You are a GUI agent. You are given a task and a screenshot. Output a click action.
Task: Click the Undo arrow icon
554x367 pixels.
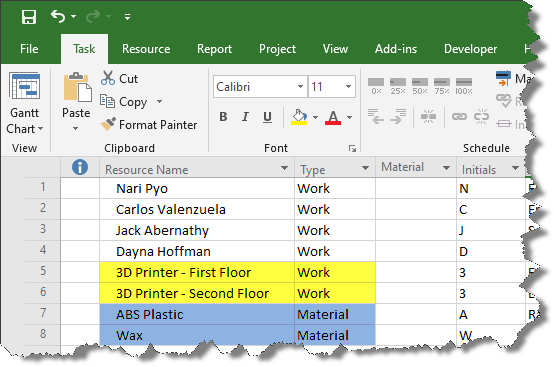(x=58, y=16)
